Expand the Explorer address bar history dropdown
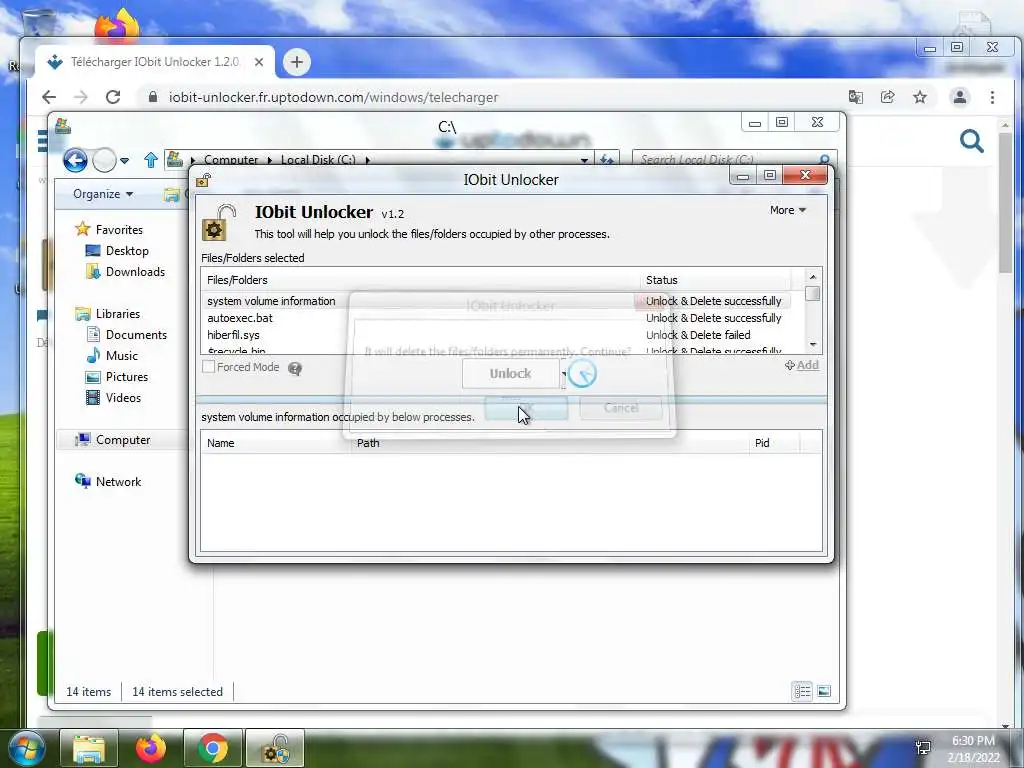 point(584,160)
